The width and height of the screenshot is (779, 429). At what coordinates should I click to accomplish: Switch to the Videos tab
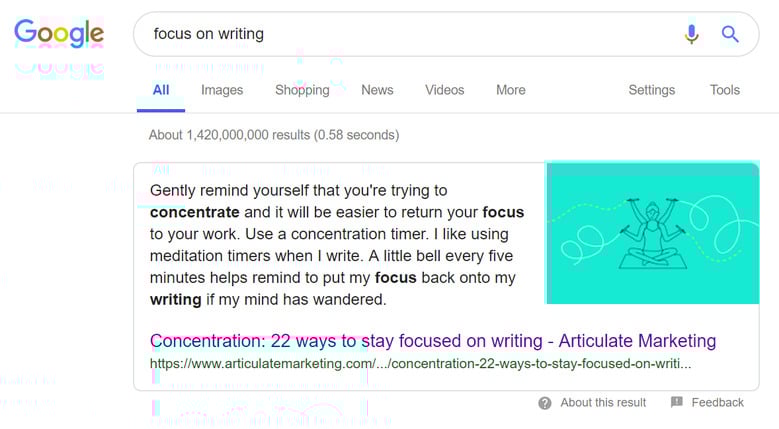click(444, 90)
